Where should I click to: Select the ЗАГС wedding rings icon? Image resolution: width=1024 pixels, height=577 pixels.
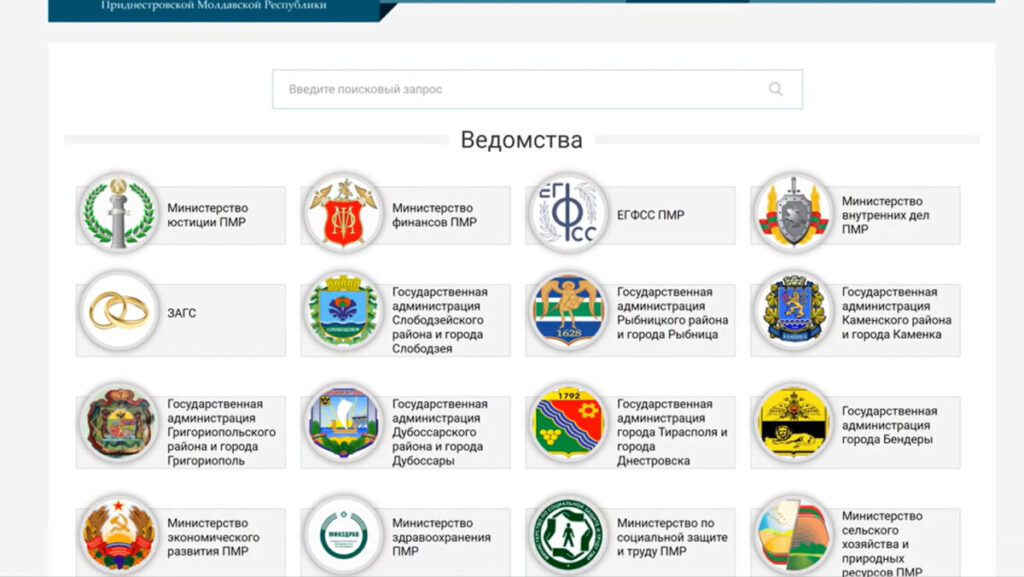(116, 311)
